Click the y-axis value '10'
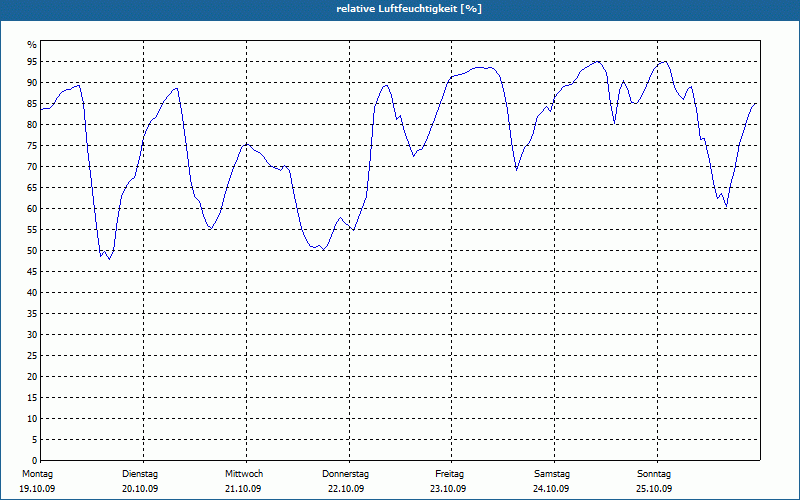This screenshot has height=500, width=800. click(32, 419)
